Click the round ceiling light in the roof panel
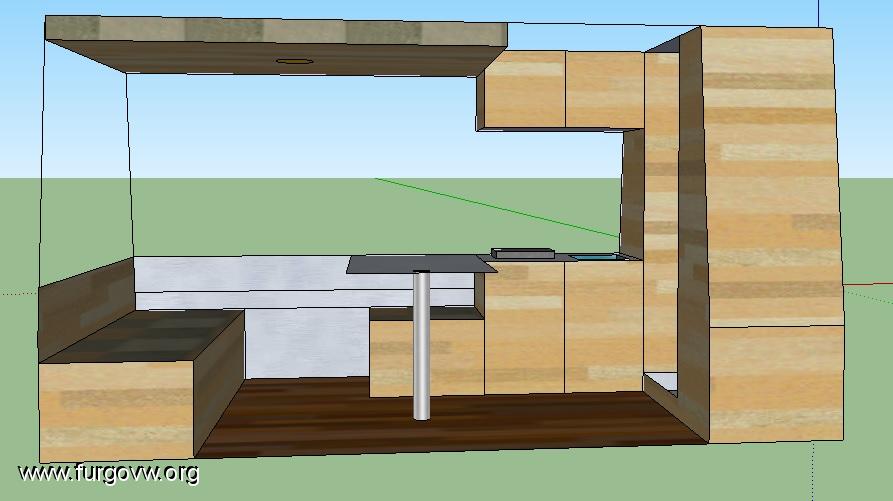This screenshot has width=893, height=501. tap(294, 61)
